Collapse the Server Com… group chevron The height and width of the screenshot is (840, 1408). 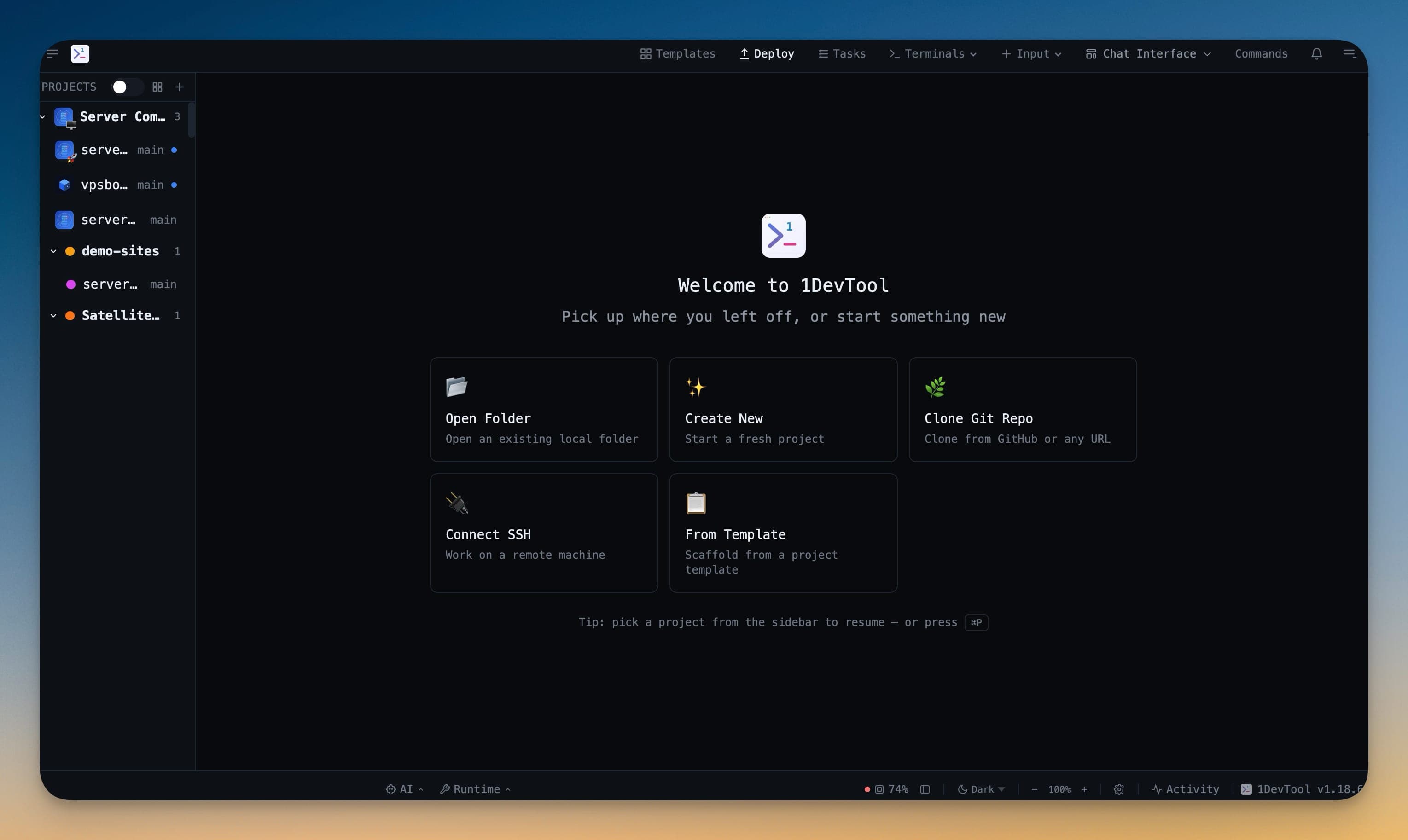(x=42, y=116)
